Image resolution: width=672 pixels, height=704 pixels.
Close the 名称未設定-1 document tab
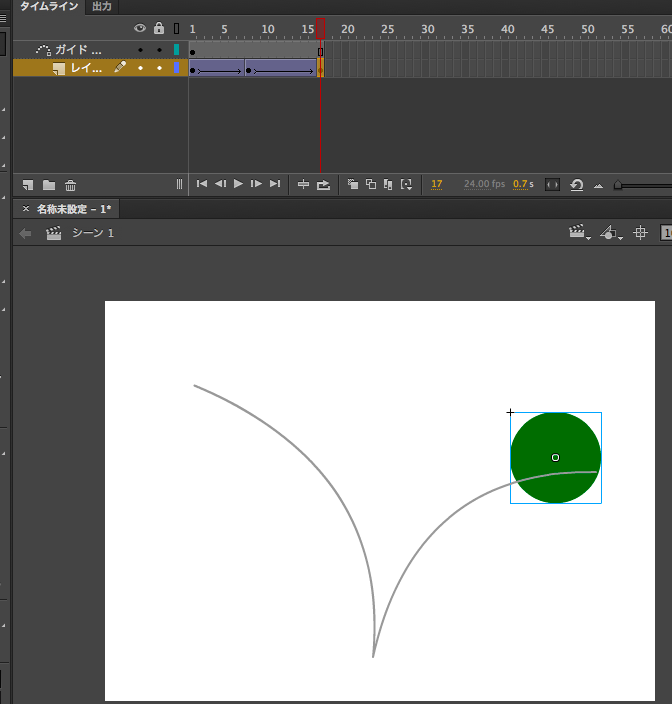coord(26,208)
